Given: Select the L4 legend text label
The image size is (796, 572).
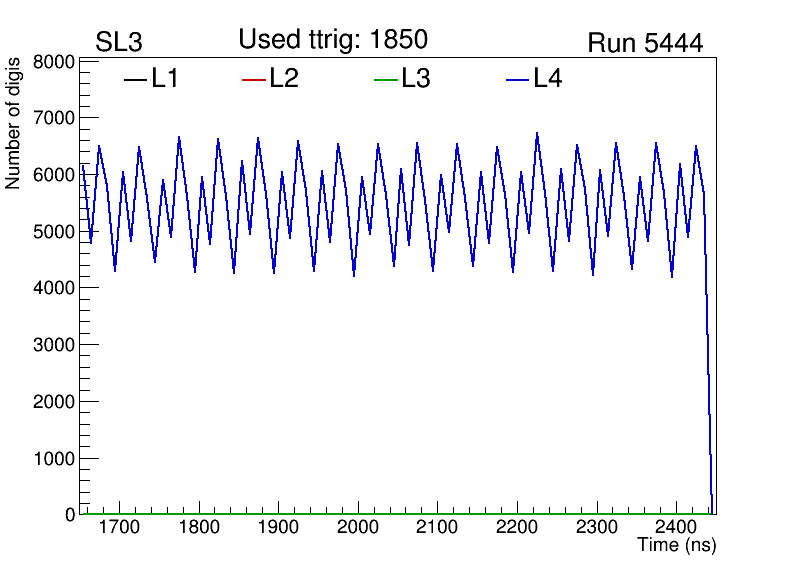Looking at the screenshot, I should 548,79.
